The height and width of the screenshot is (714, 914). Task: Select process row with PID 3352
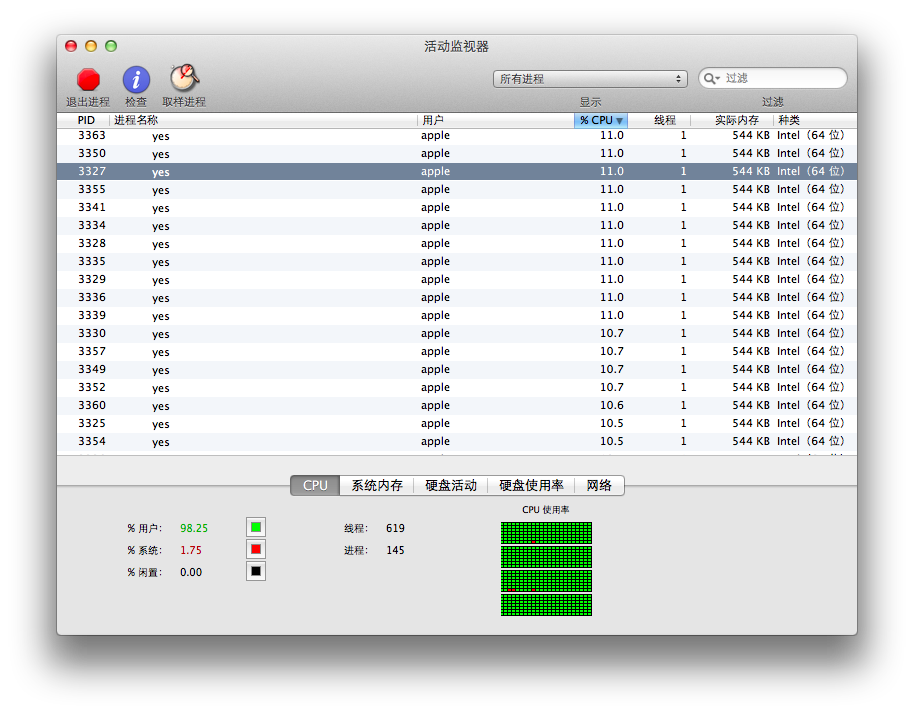pyautogui.click(x=456, y=388)
